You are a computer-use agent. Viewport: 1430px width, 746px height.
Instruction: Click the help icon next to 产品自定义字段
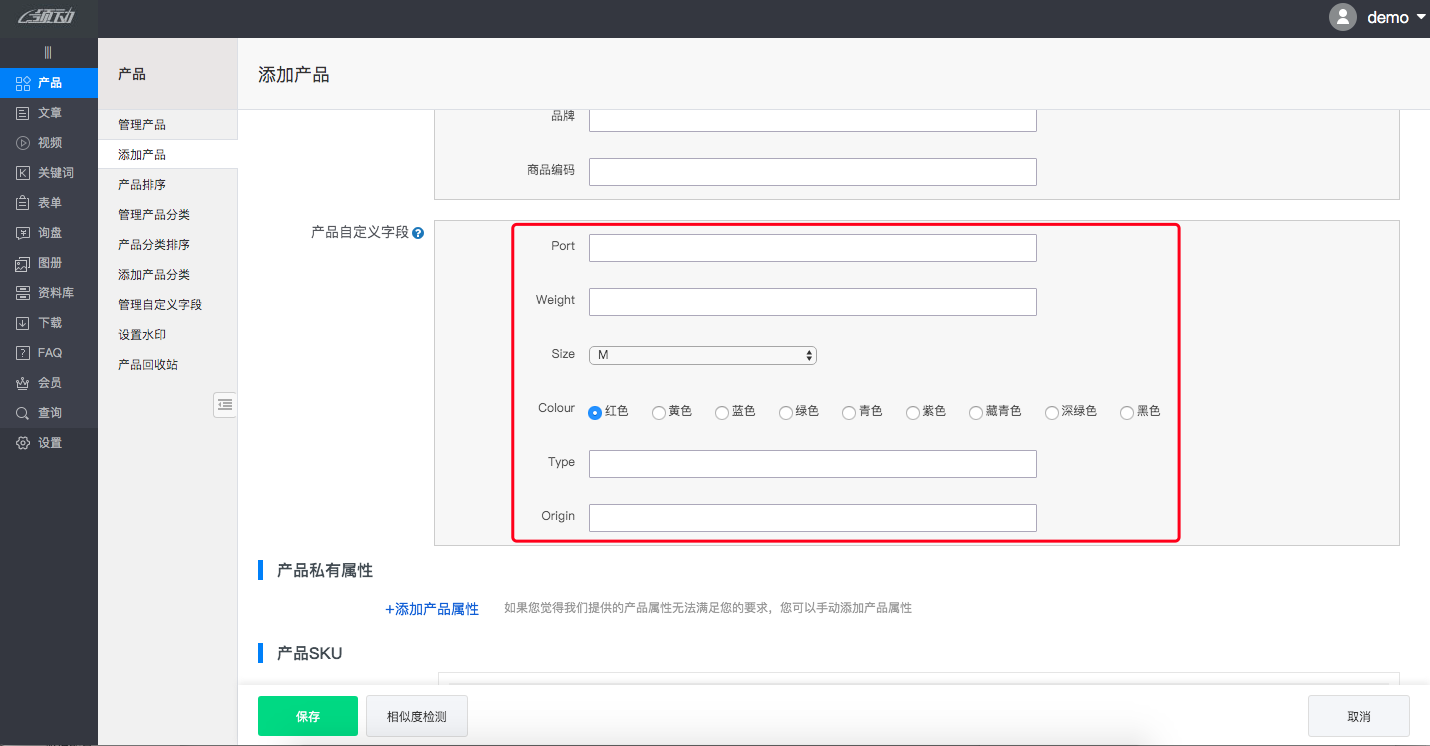(x=418, y=231)
